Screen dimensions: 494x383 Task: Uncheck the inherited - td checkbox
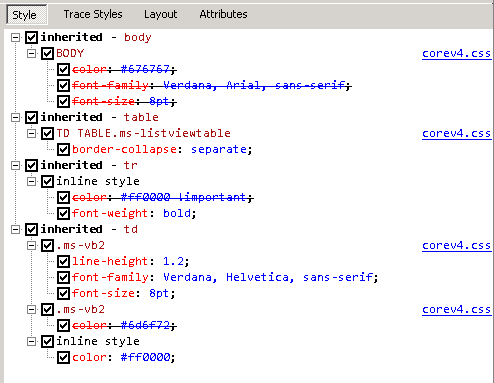click(x=31, y=229)
